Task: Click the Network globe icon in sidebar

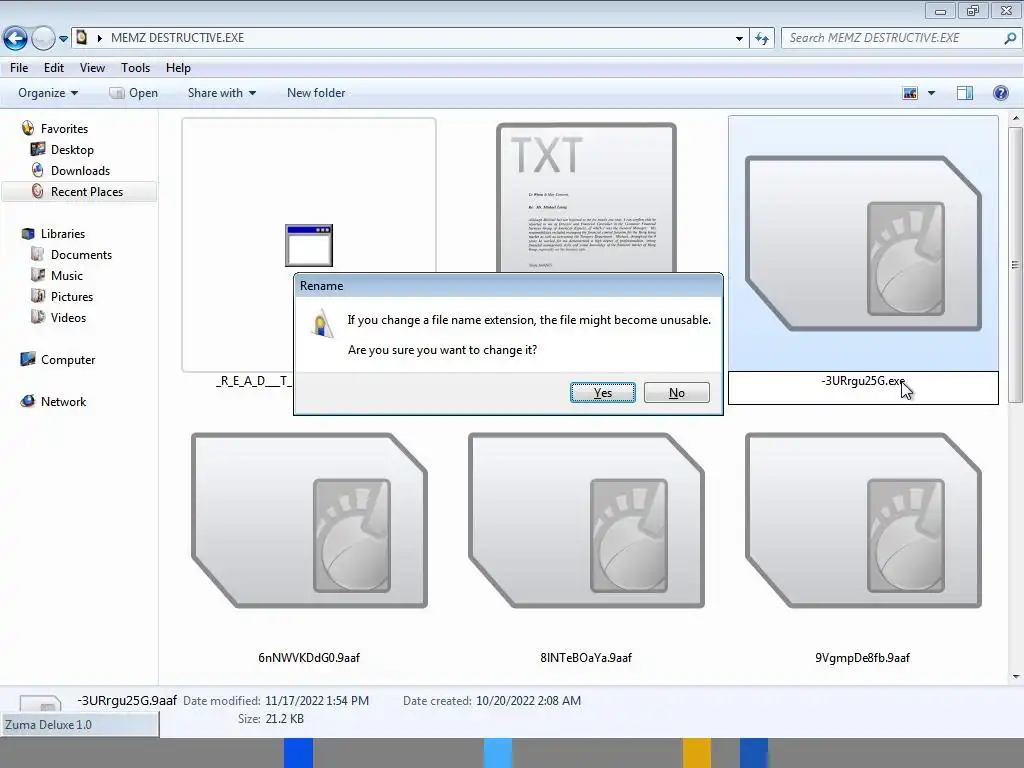Action: click(27, 401)
